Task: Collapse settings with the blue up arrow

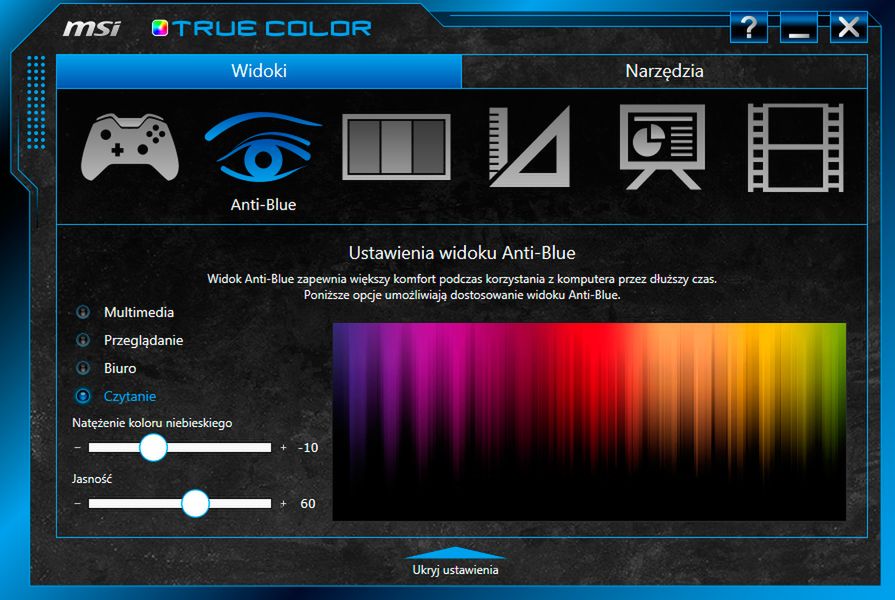Action: [455, 553]
